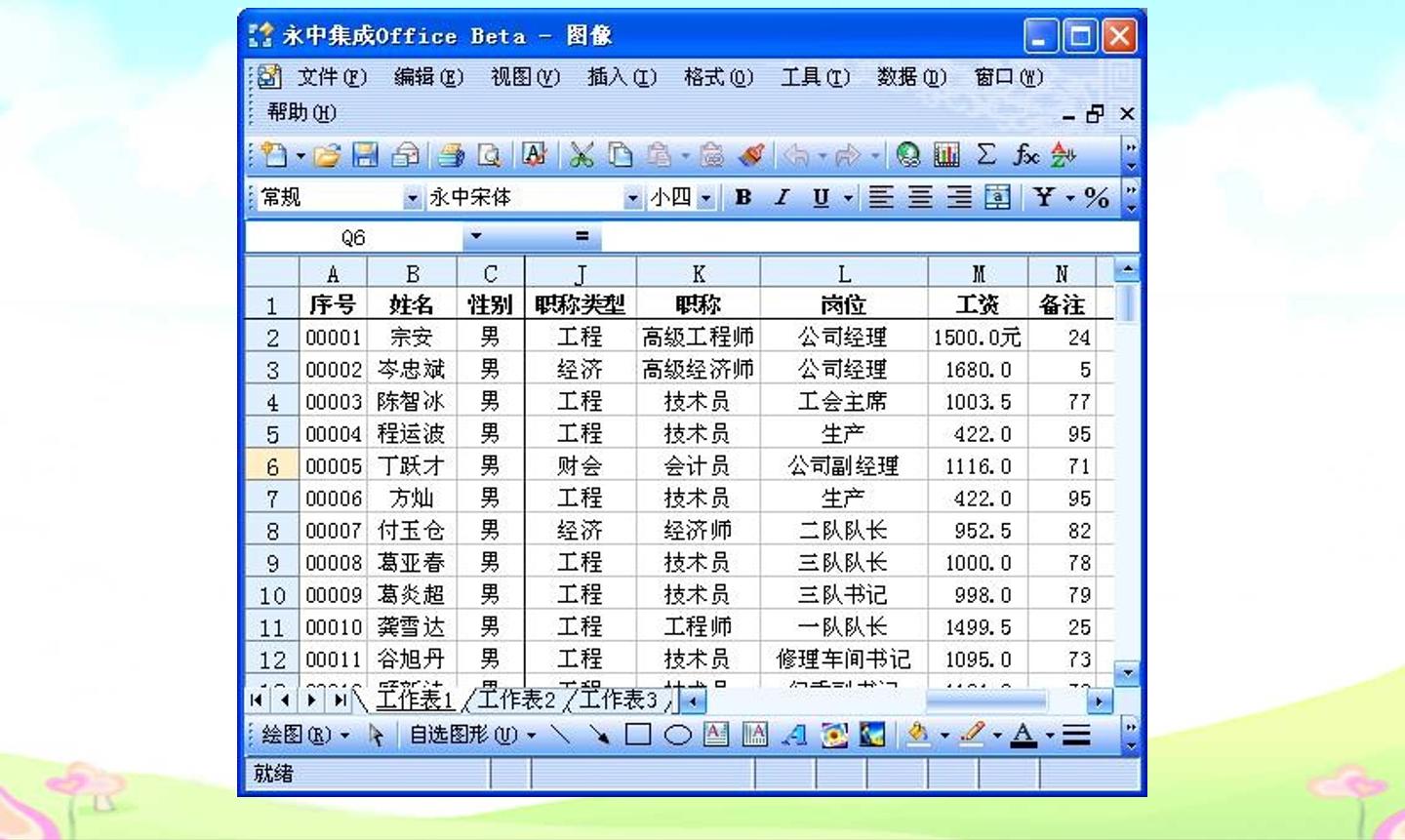The height and width of the screenshot is (840, 1405).
Task: Open the fx function wizard
Action: click(1024, 154)
